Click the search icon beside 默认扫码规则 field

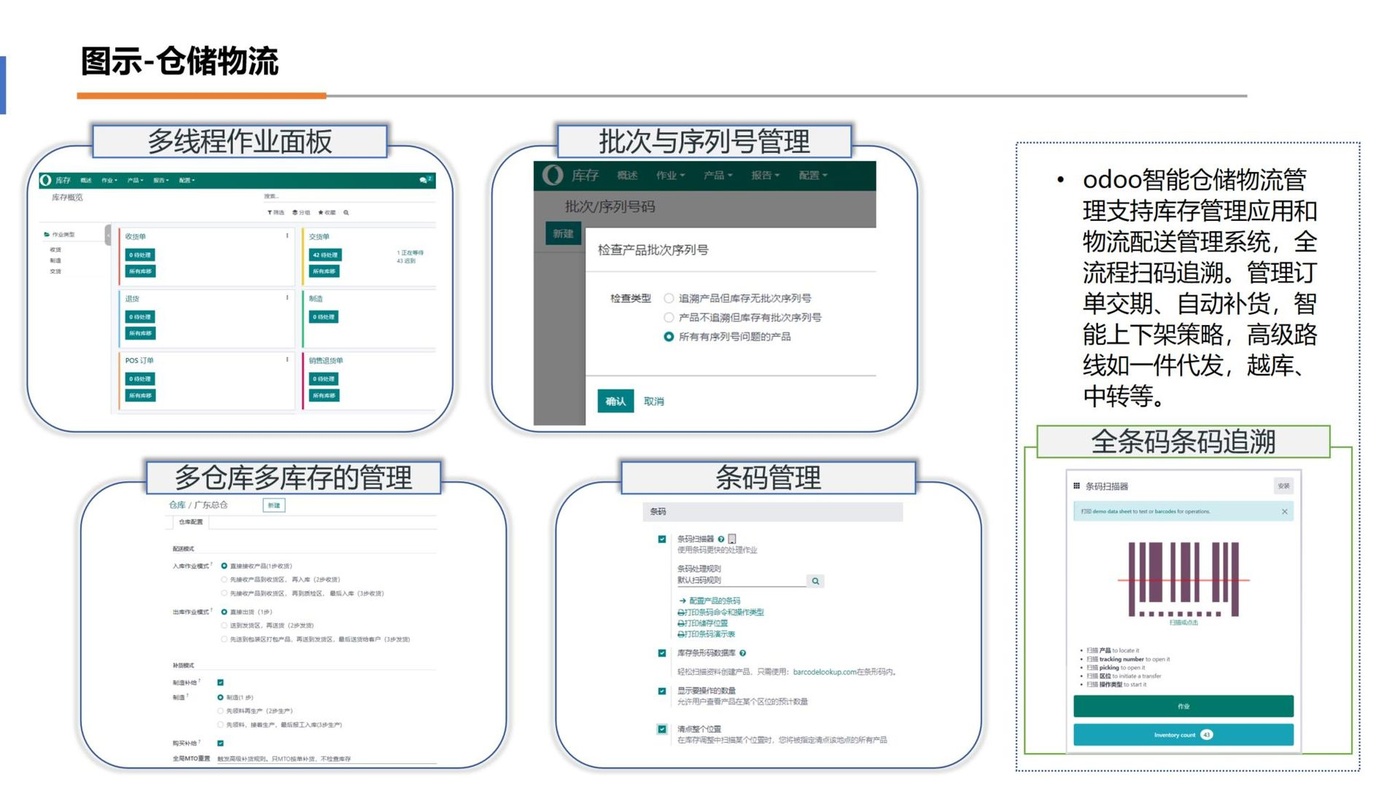(x=816, y=580)
